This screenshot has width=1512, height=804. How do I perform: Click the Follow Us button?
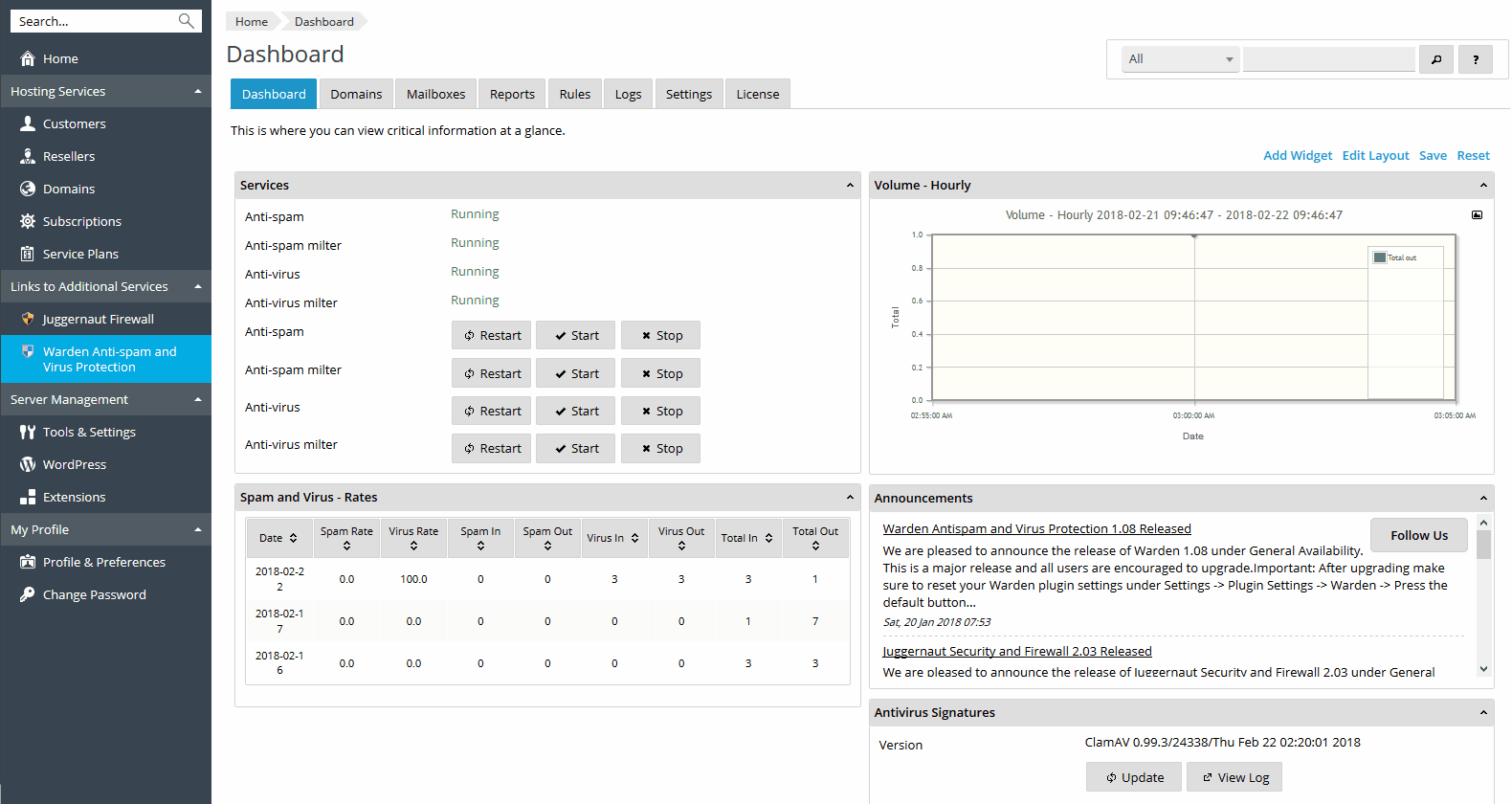1419,535
